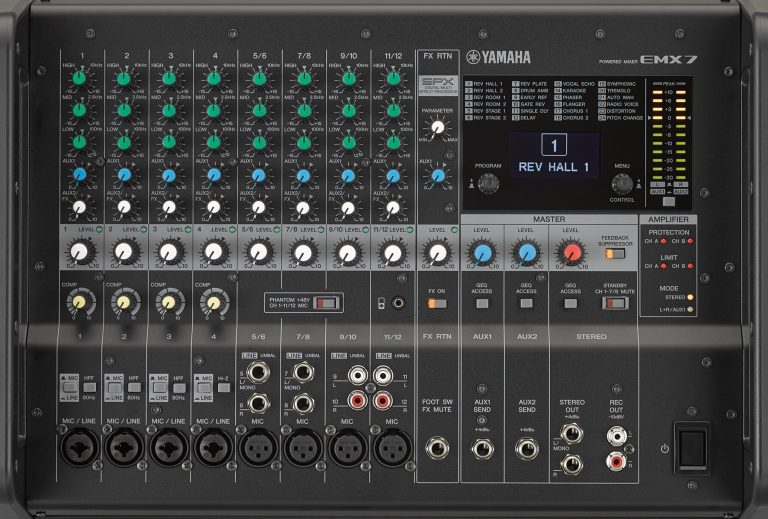Toggle FEEDBACK SUPPRESSOR switch
Image resolution: width=768 pixels, height=519 pixels.
tap(615, 253)
